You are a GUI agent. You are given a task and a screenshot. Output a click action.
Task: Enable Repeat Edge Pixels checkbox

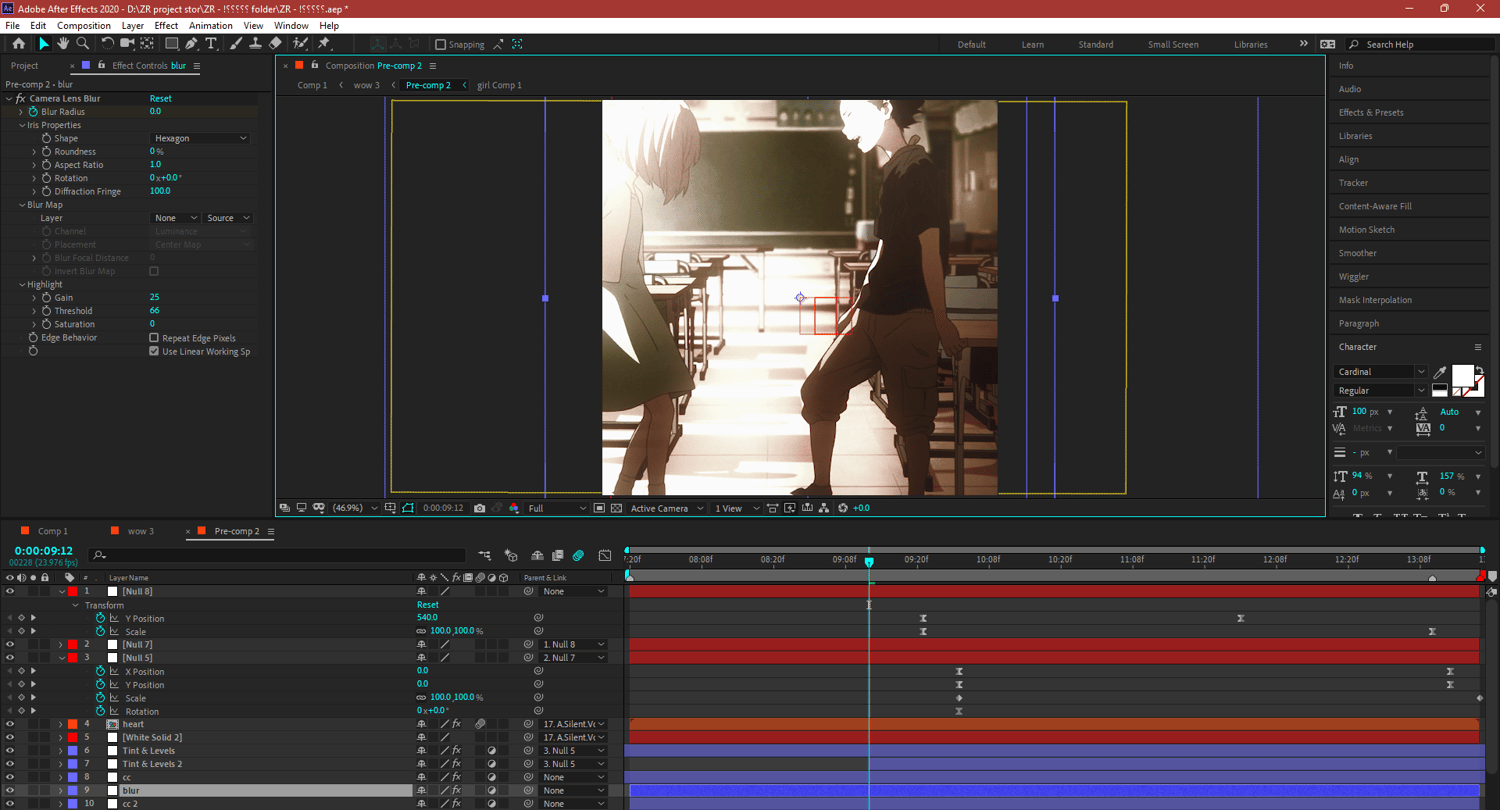pyautogui.click(x=154, y=338)
